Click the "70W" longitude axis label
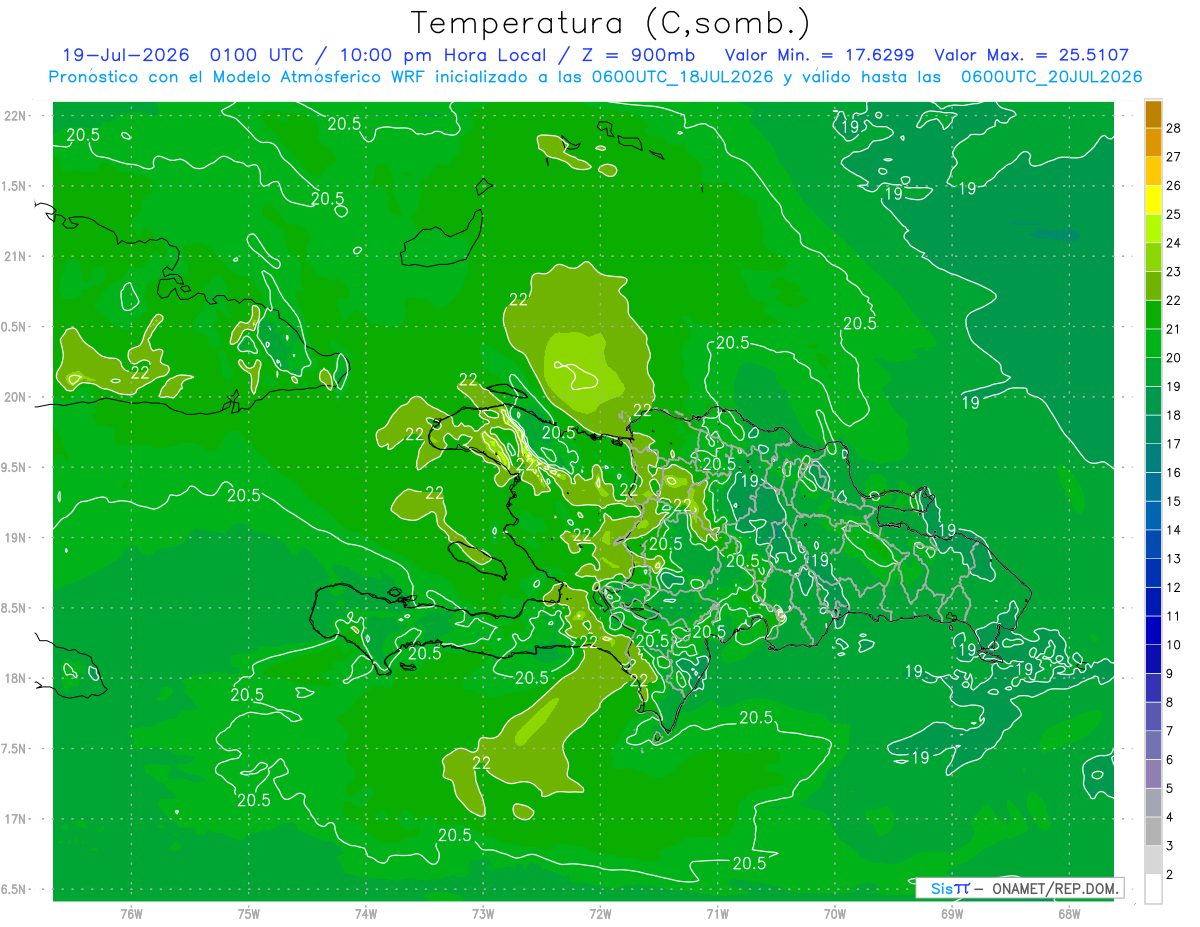Image resolution: width=1200 pixels, height=927 pixels. (834, 914)
